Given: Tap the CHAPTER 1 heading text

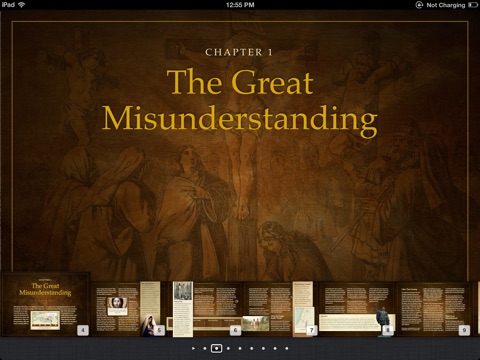Looking at the screenshot, I should pos(239,52).
